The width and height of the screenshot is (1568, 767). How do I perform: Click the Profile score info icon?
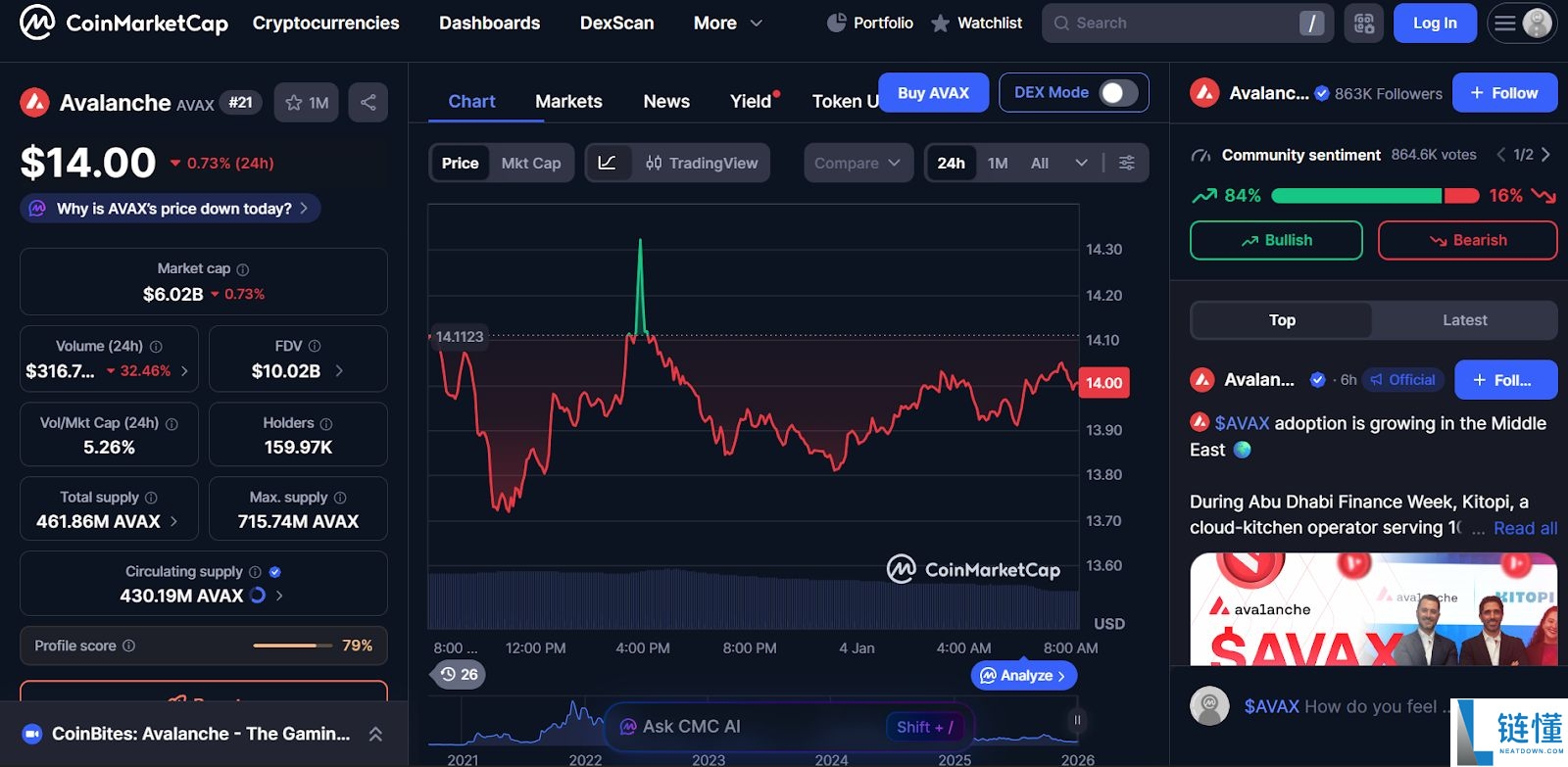point(128,647)
